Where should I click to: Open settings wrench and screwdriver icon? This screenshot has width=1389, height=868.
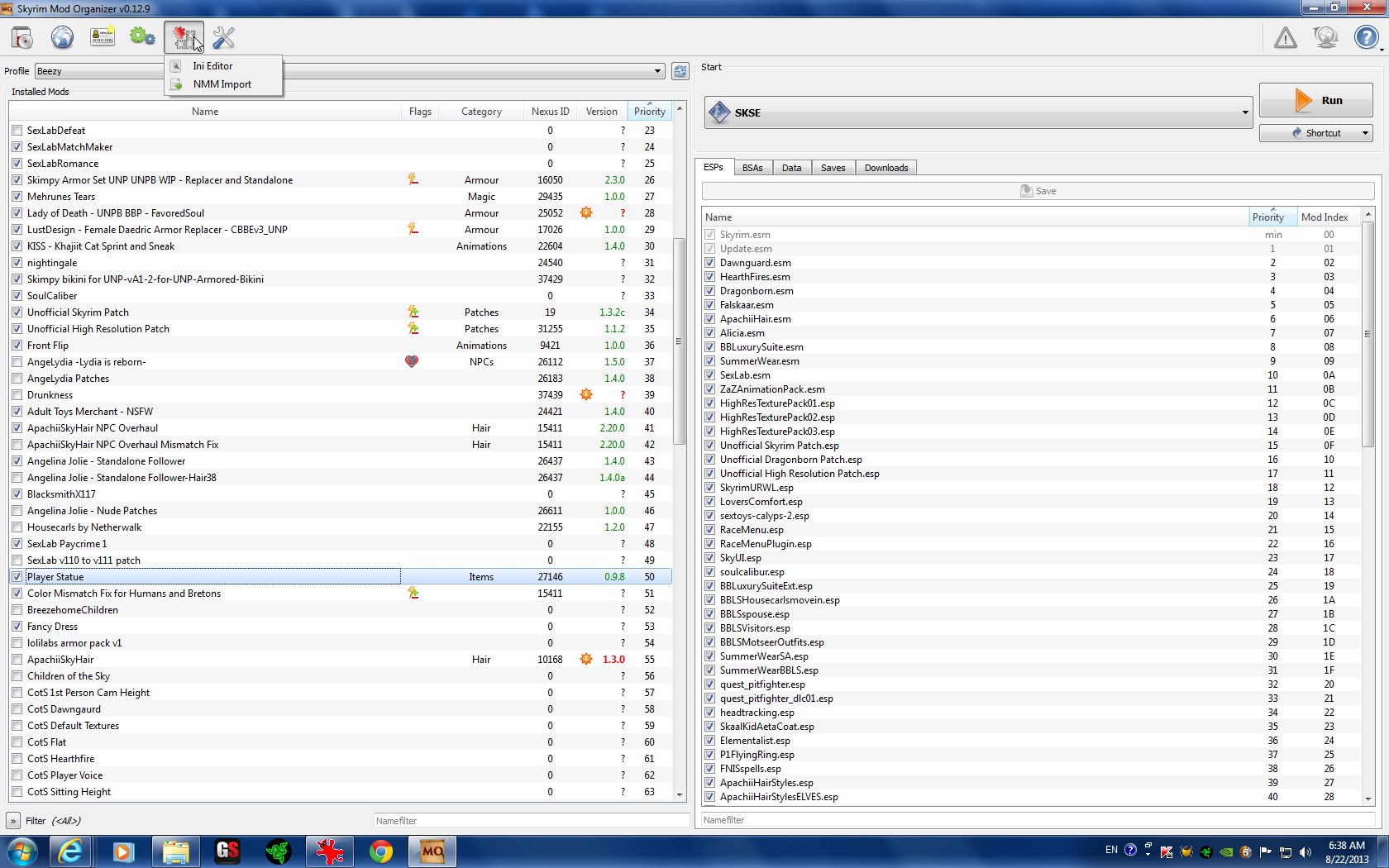click(223, 37)
